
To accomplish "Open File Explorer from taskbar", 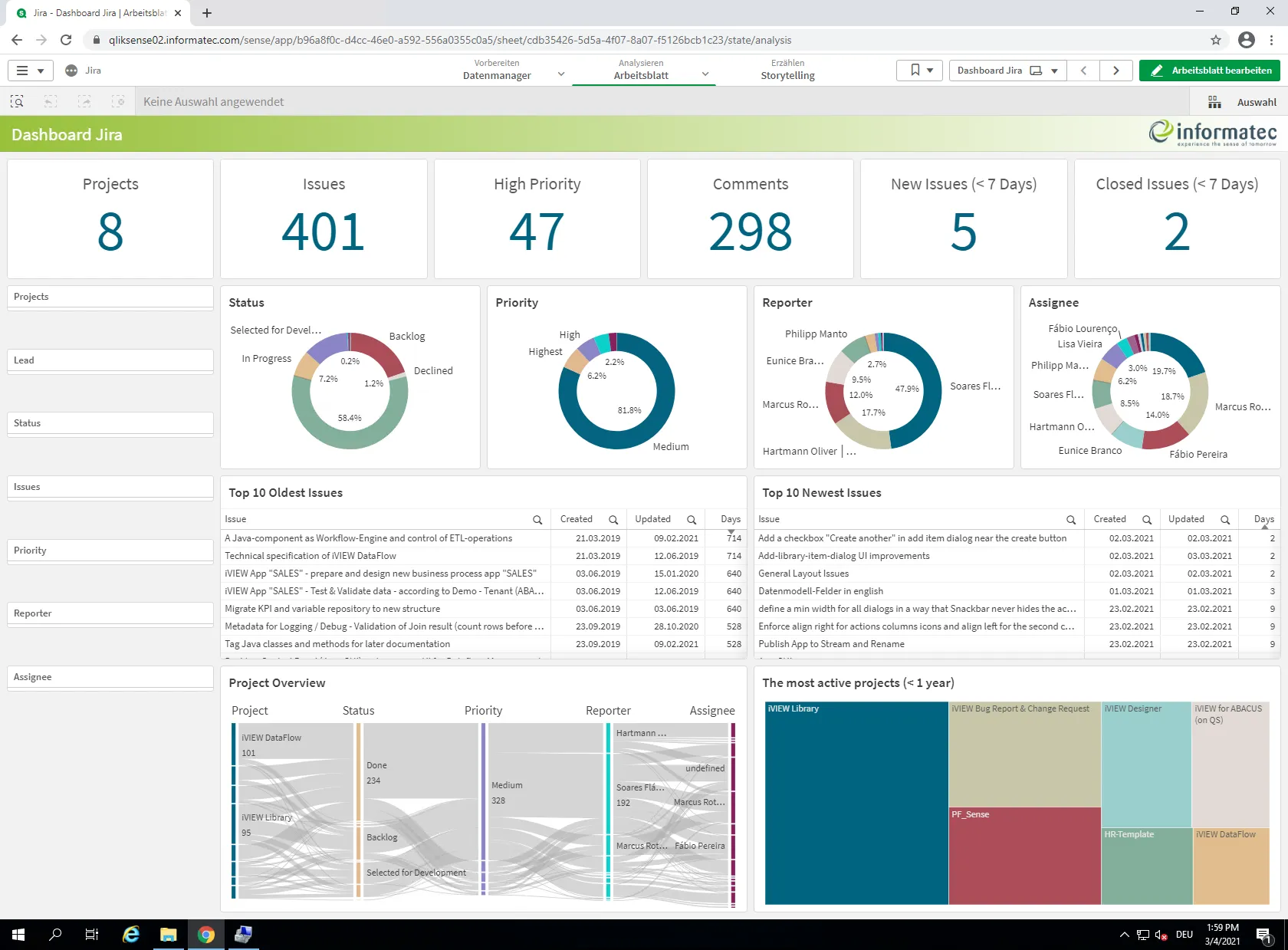I will coord(168,934).
